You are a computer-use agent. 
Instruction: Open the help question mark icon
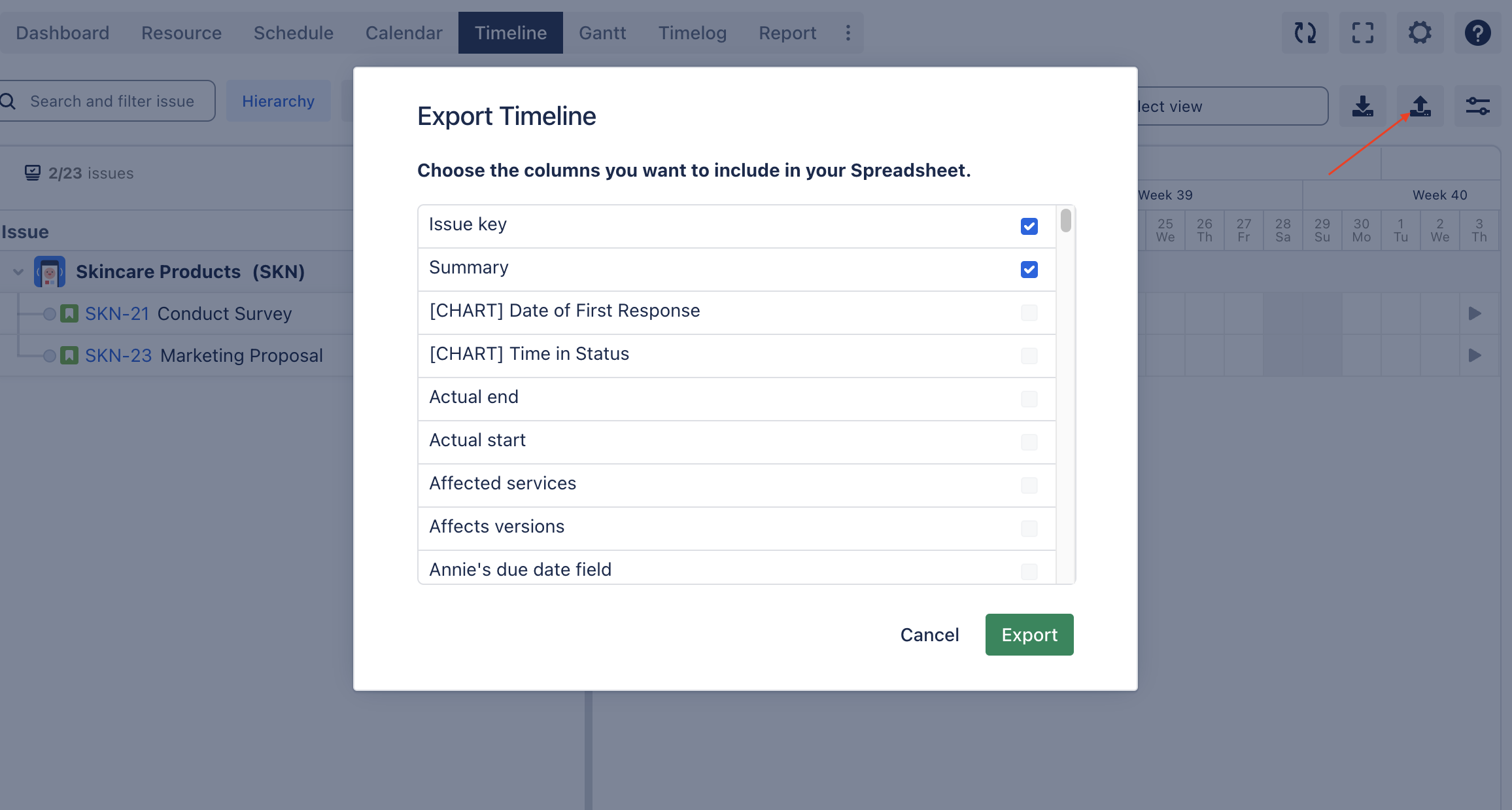(1477, 33)
